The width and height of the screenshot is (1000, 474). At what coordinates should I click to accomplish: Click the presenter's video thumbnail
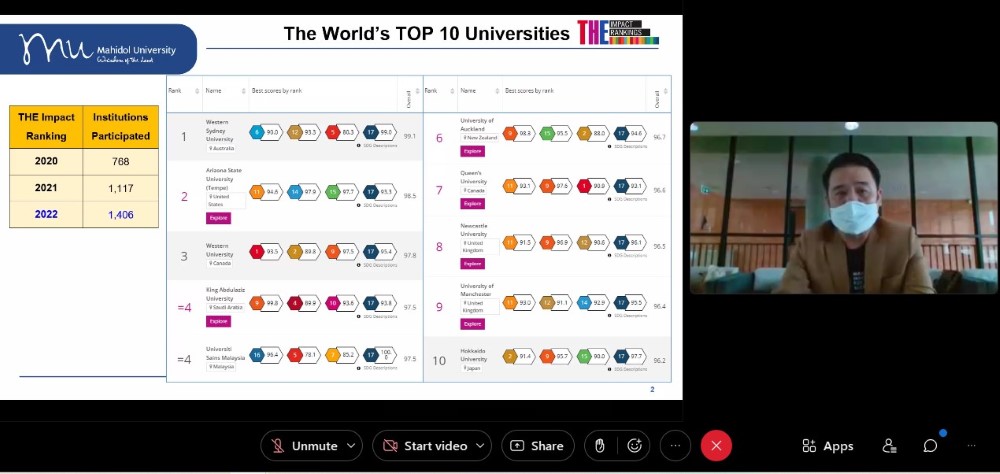pyautogui.click(x=843, y=207)
